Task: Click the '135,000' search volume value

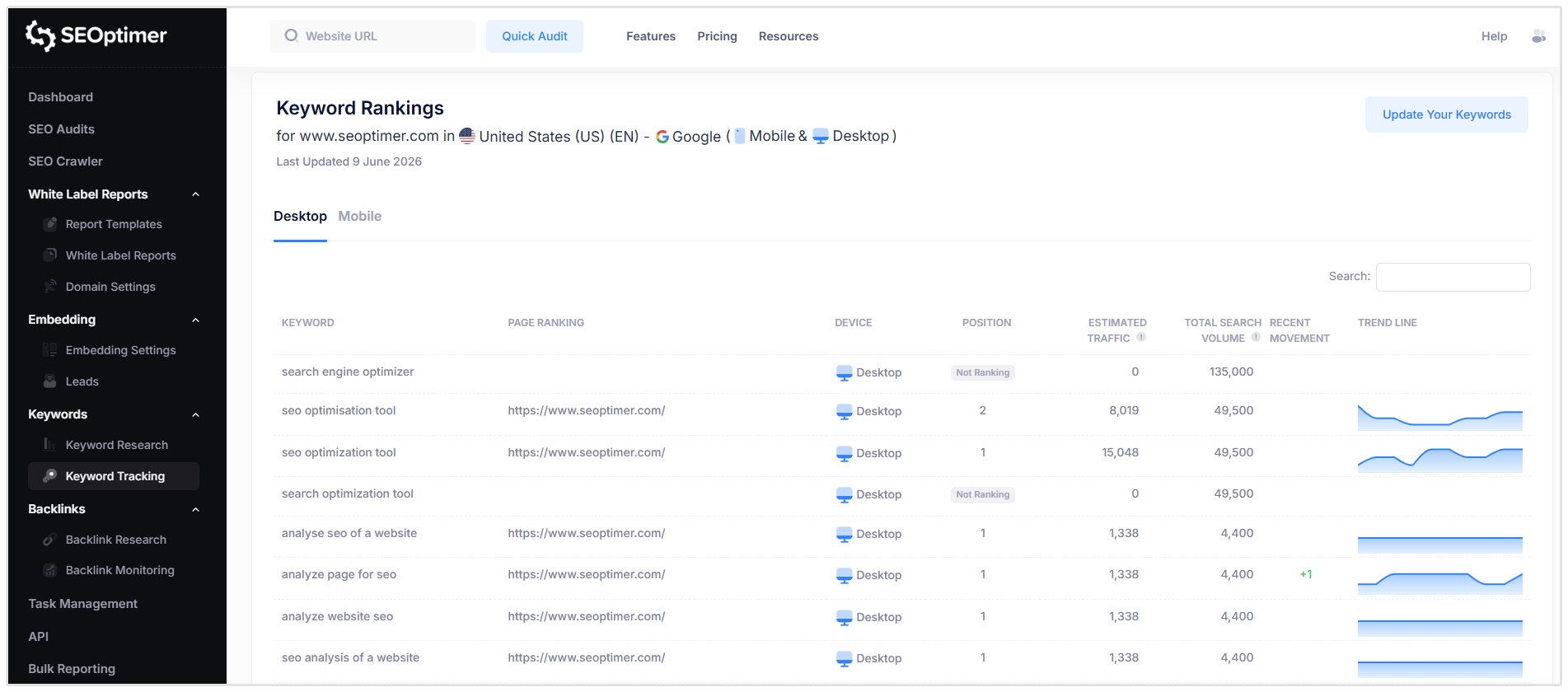Action: pos(1231,372)
